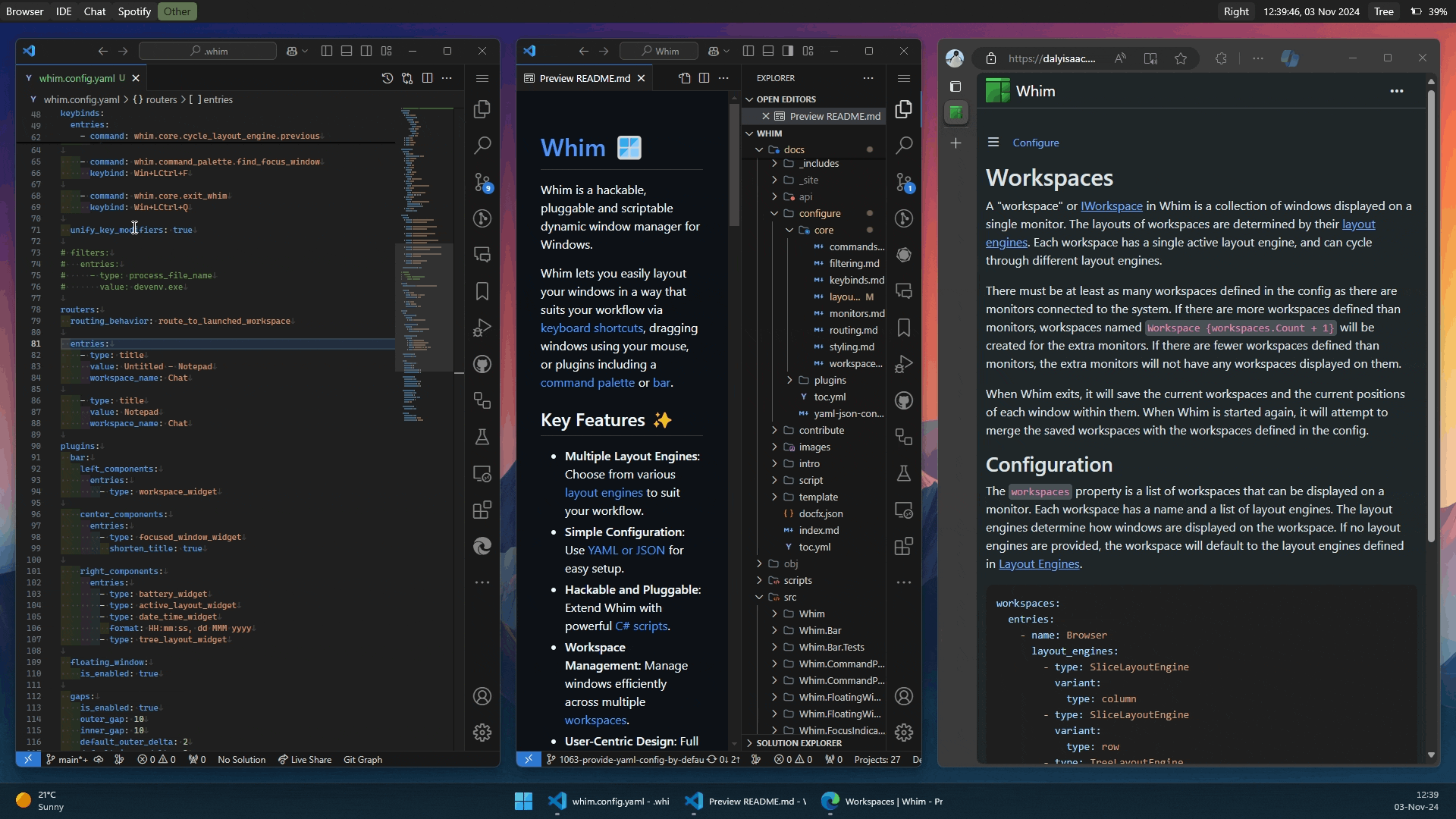The width and height of the screenshot is (1456, 819).
Task: Expand the configure folder in Explorer
Action: 819,212
